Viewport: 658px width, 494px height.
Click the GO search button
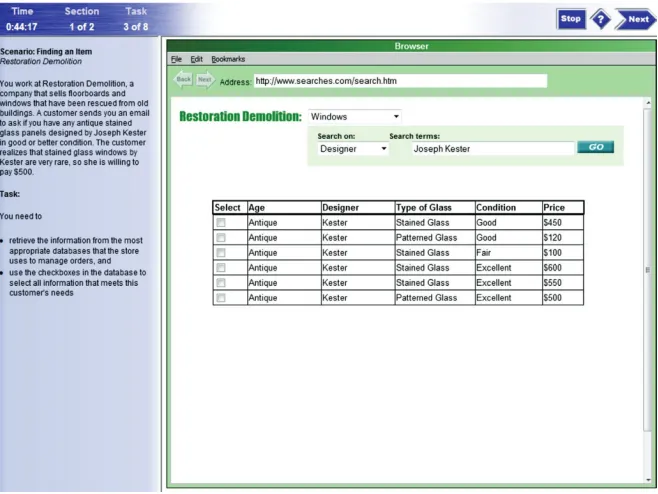tap(595, 147)
